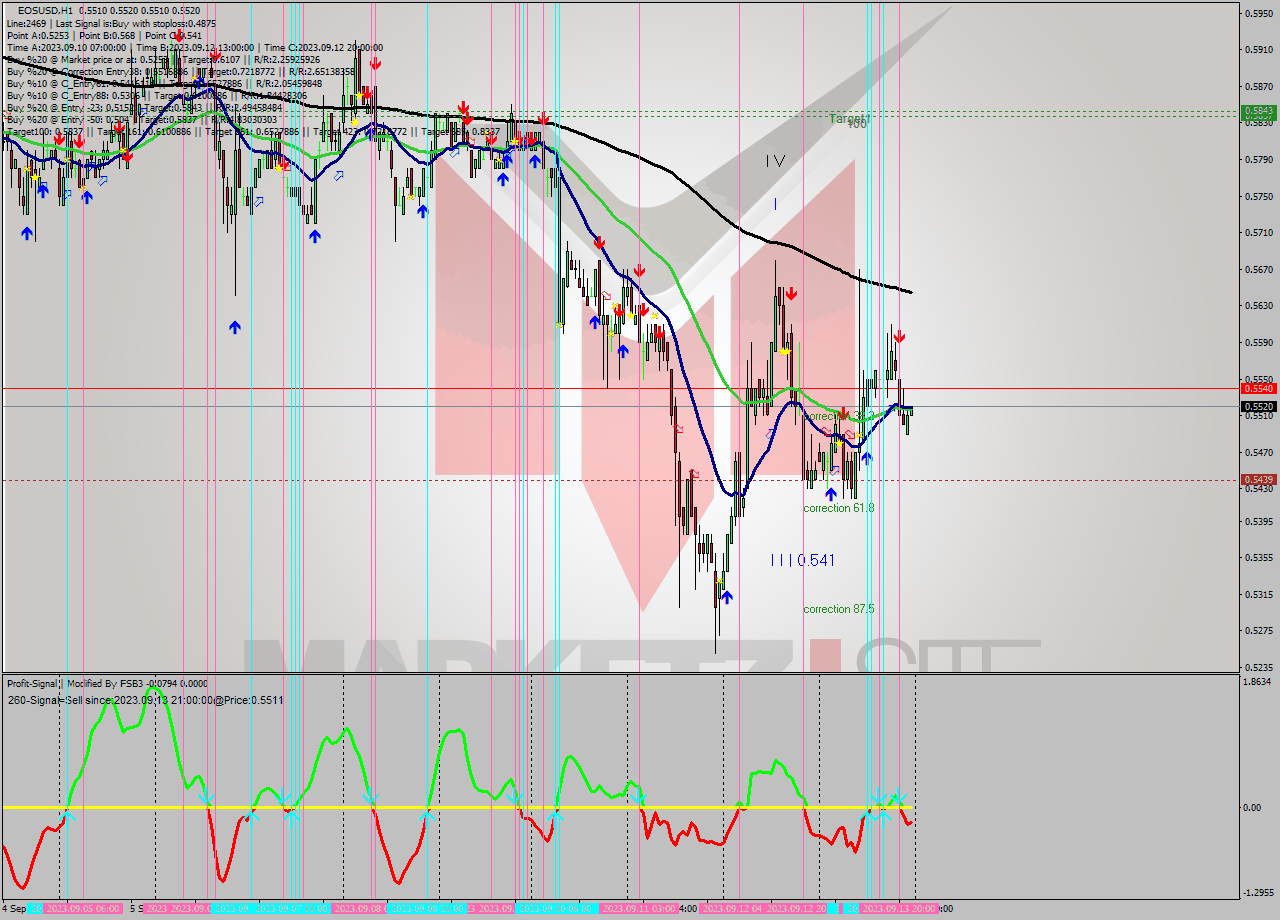1280x920 pixels.
Task: Click the single 'I' wave label below 'I V'
Action: (775, 204)
